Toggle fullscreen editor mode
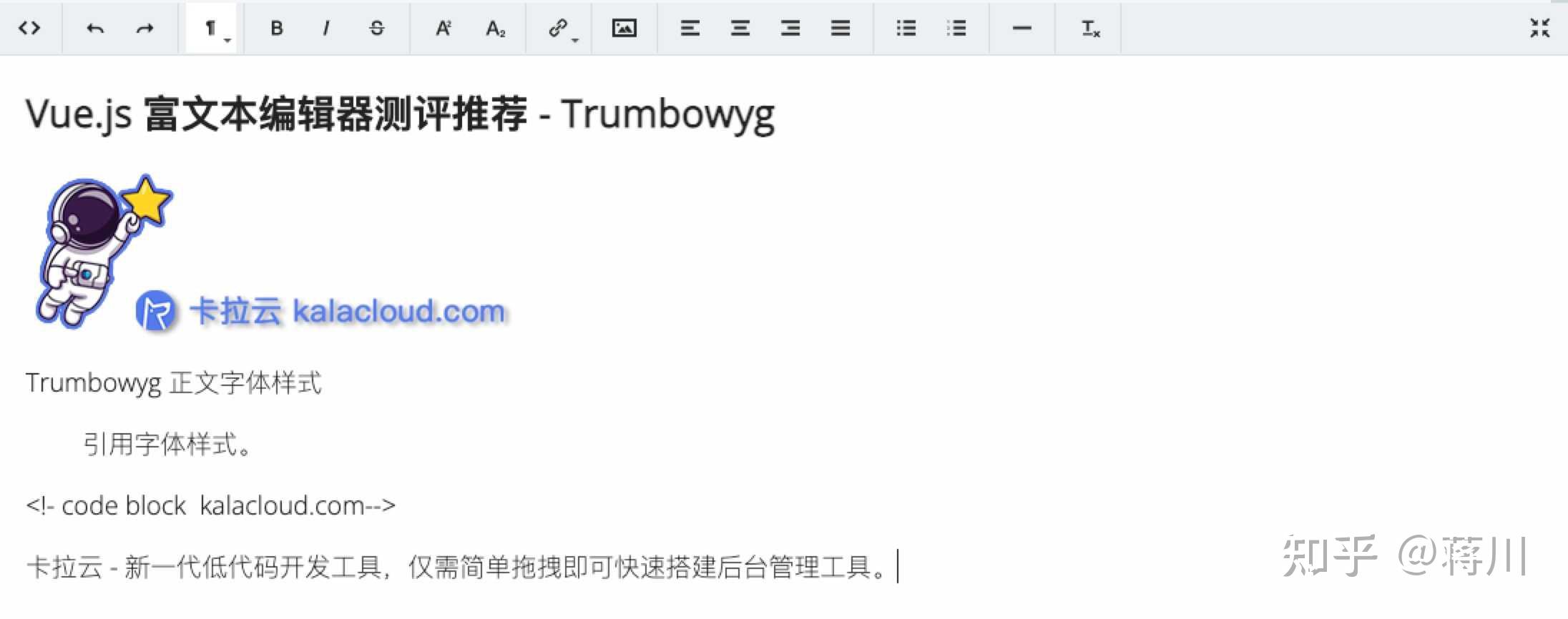Image resolution: width=1568 pixels, height=619 pixels. click(x=1539, y=28)
